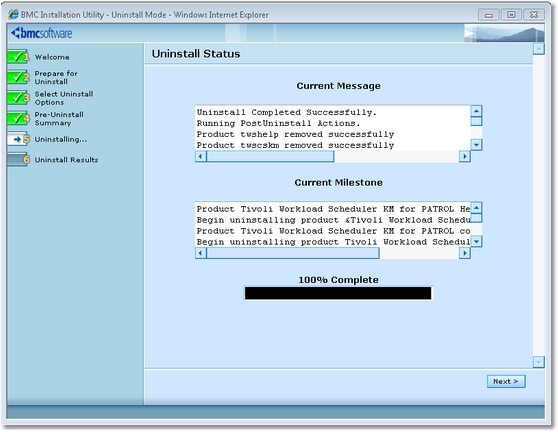Click milestone line ending in 'PATROL co'

(x=333, y=231)
